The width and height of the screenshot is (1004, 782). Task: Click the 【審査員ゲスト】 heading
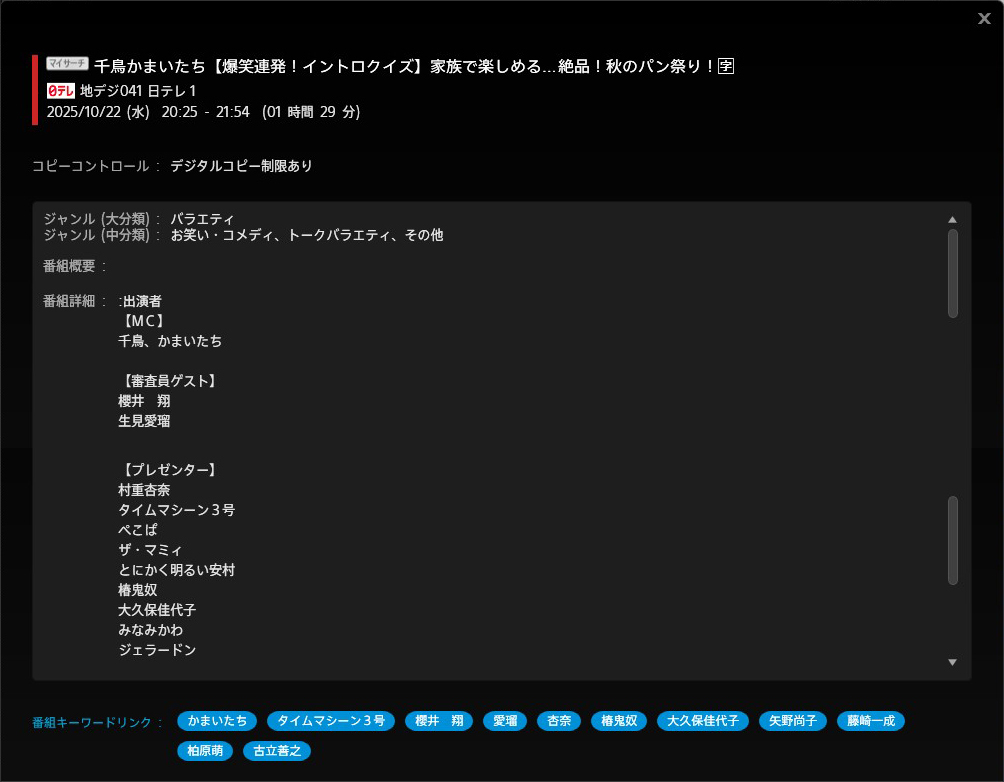click(x=170, y=381)
